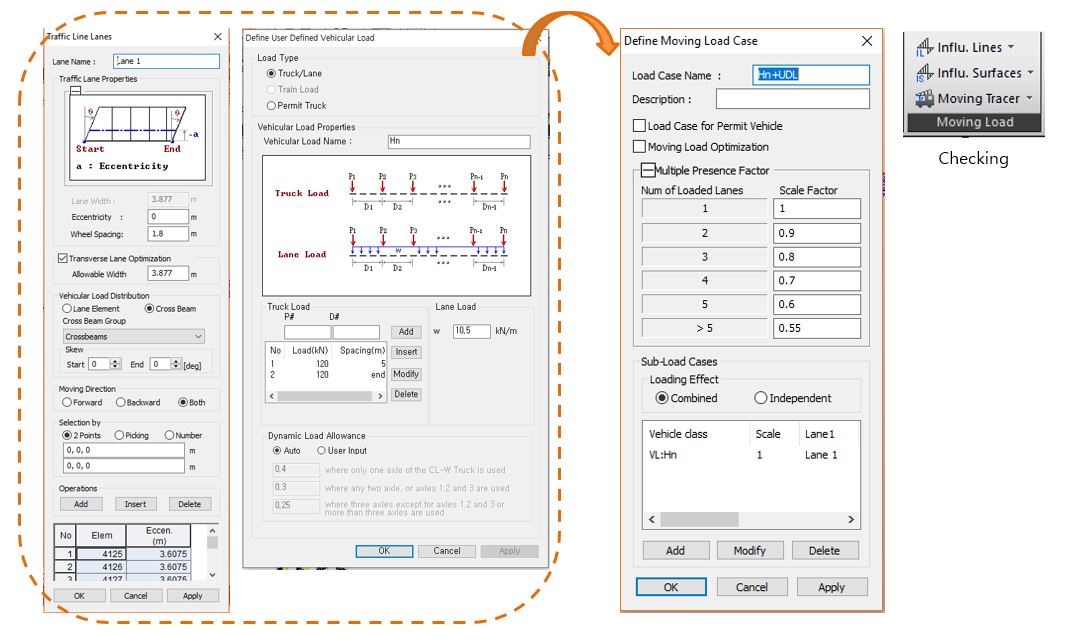Viewport: 1080px width, 642px height.
Task: Close the Traffic Line Lanes dialog
Action: tap(218, 37)
